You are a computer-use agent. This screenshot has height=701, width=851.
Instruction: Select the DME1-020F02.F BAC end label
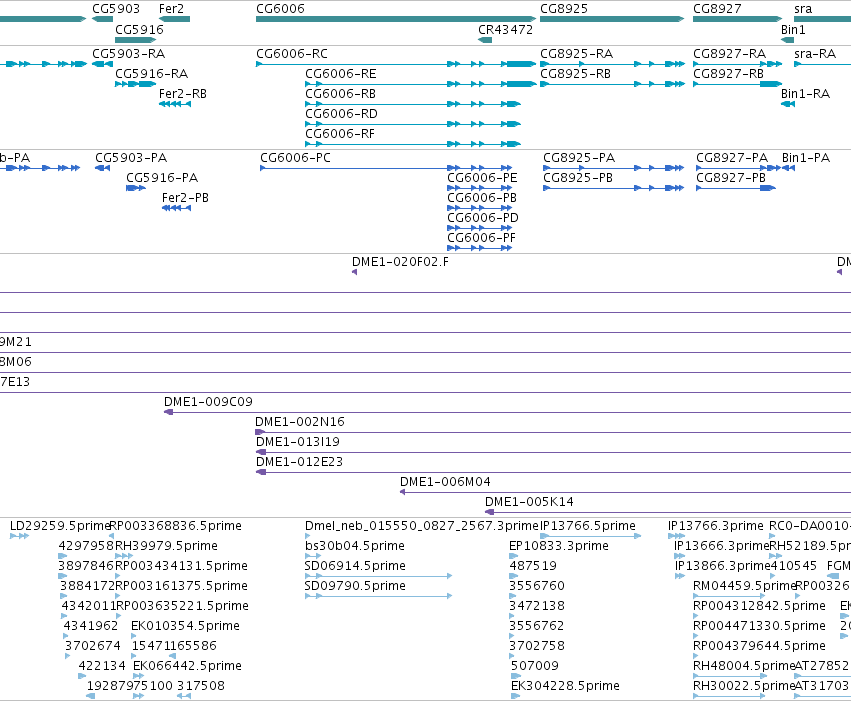[x=400, y=262]
